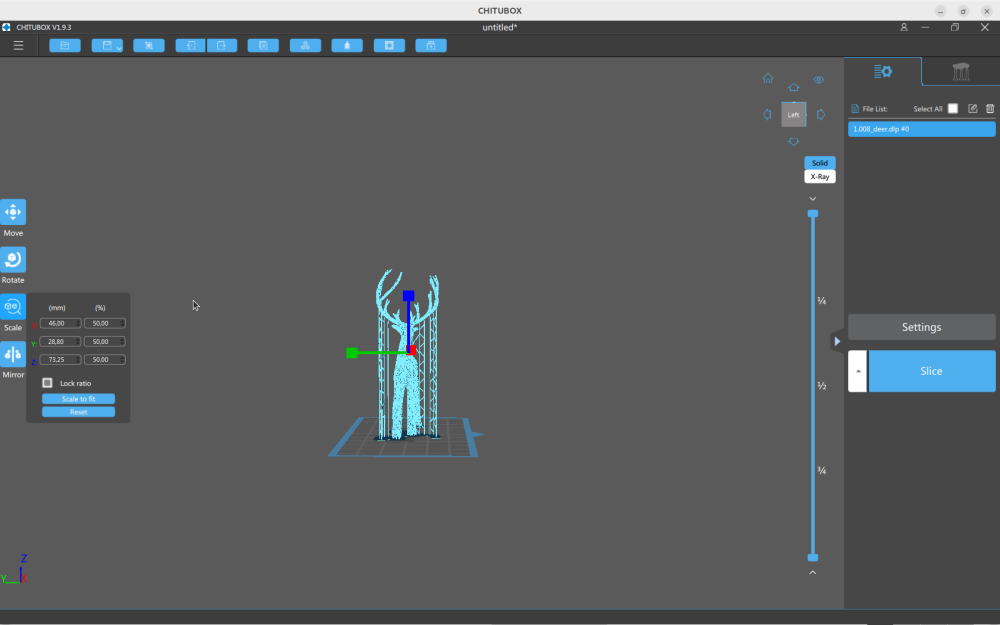The image size is (1000, 625).
Task: Collapse the right panel with side arrow
Action: [x=837, y=341]
